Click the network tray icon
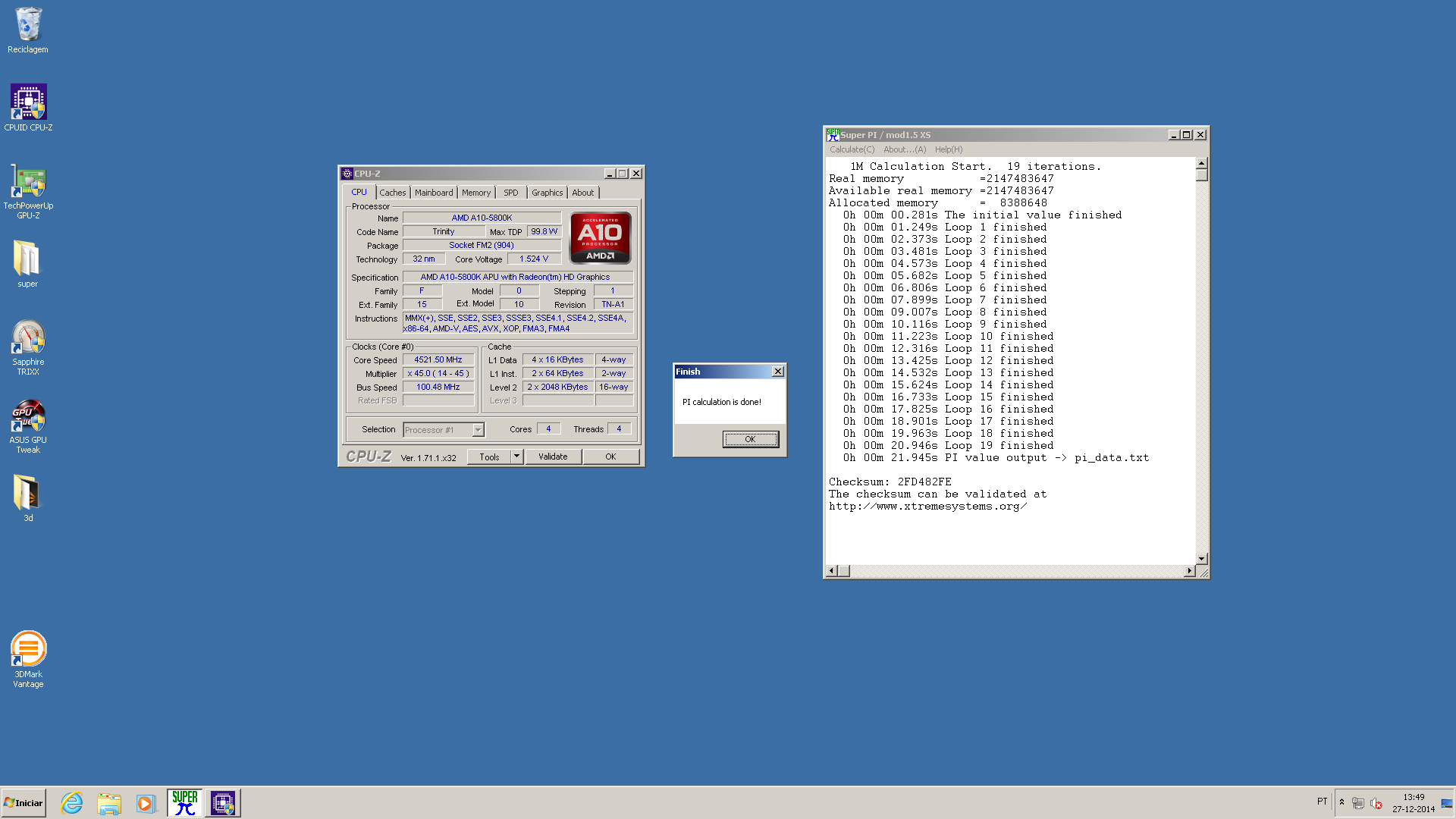Viewport: 1456px width, 819px height. click(1358, 803)
